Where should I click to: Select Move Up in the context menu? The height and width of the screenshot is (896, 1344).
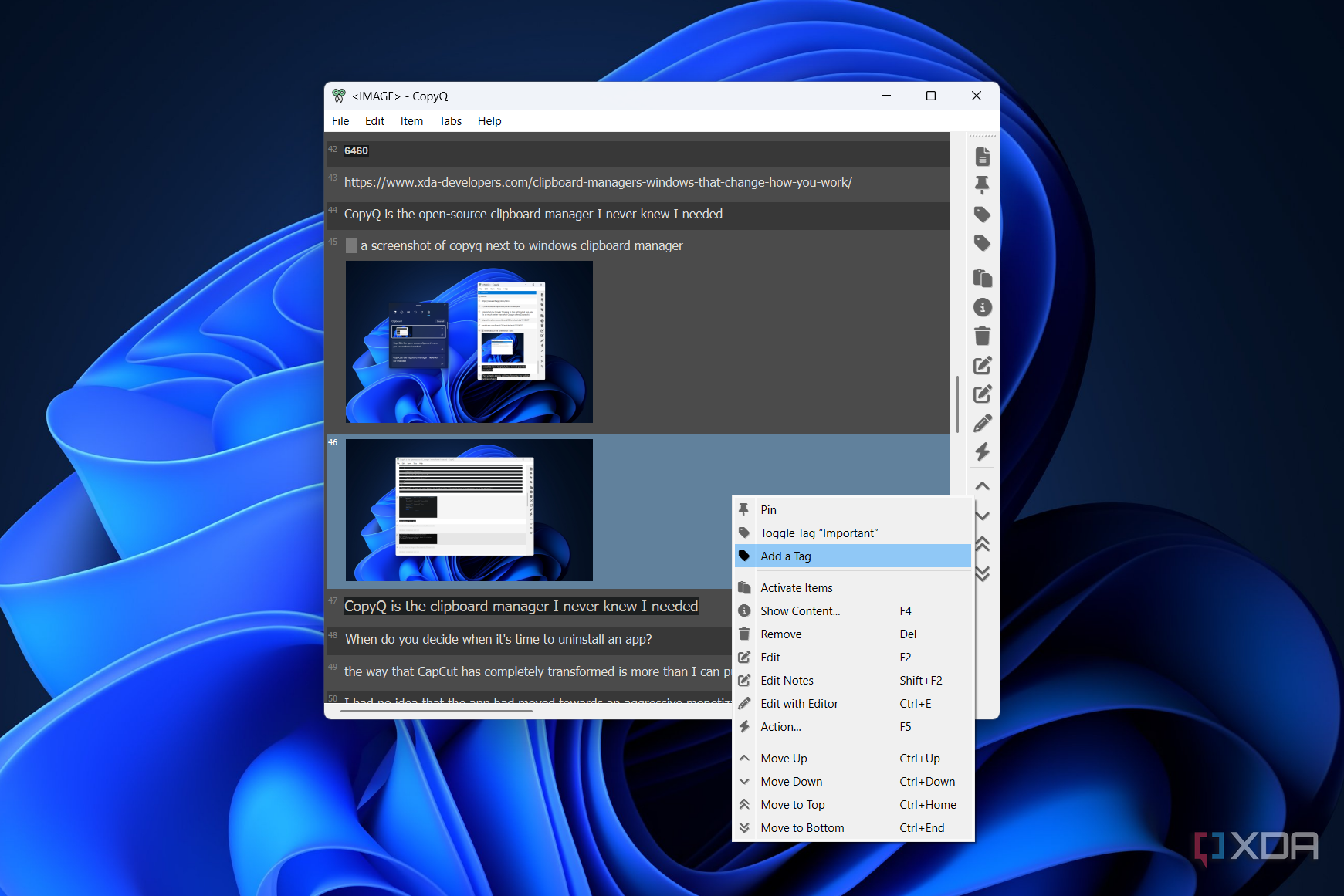853,759
